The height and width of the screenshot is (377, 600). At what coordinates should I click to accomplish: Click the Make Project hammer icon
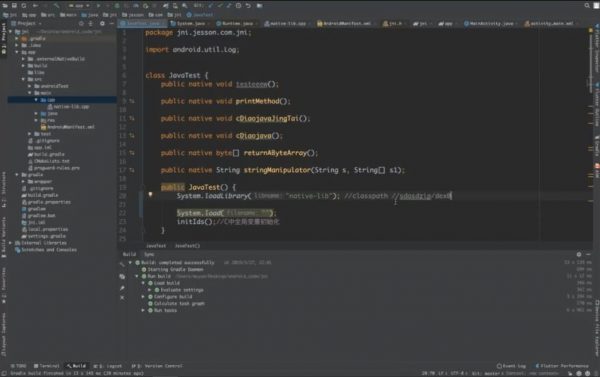click(x=57, y=6)
